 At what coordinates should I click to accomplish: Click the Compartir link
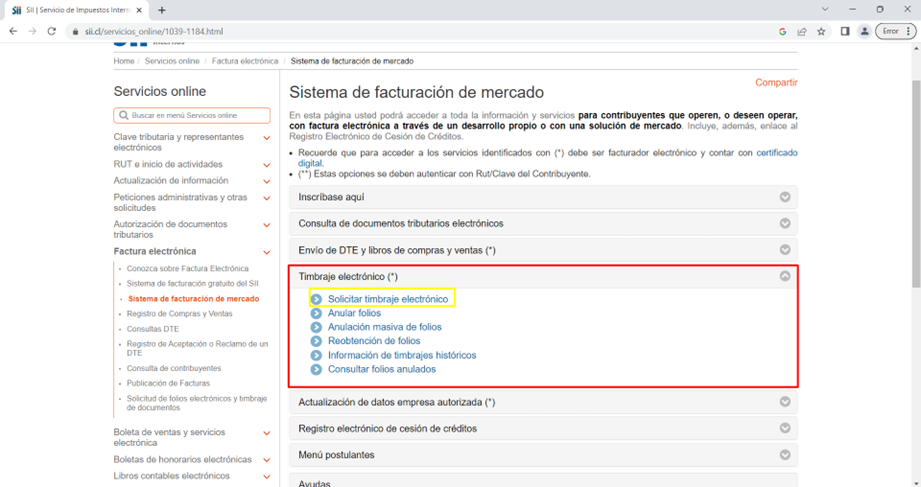(776, 83)
